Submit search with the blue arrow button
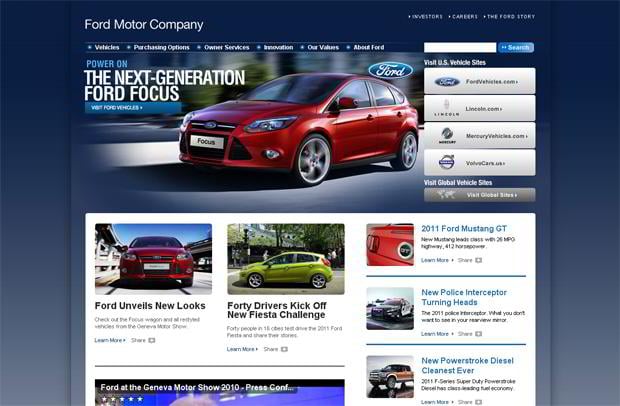The height and width of the screenshot is (406, 620). [516, 47]
